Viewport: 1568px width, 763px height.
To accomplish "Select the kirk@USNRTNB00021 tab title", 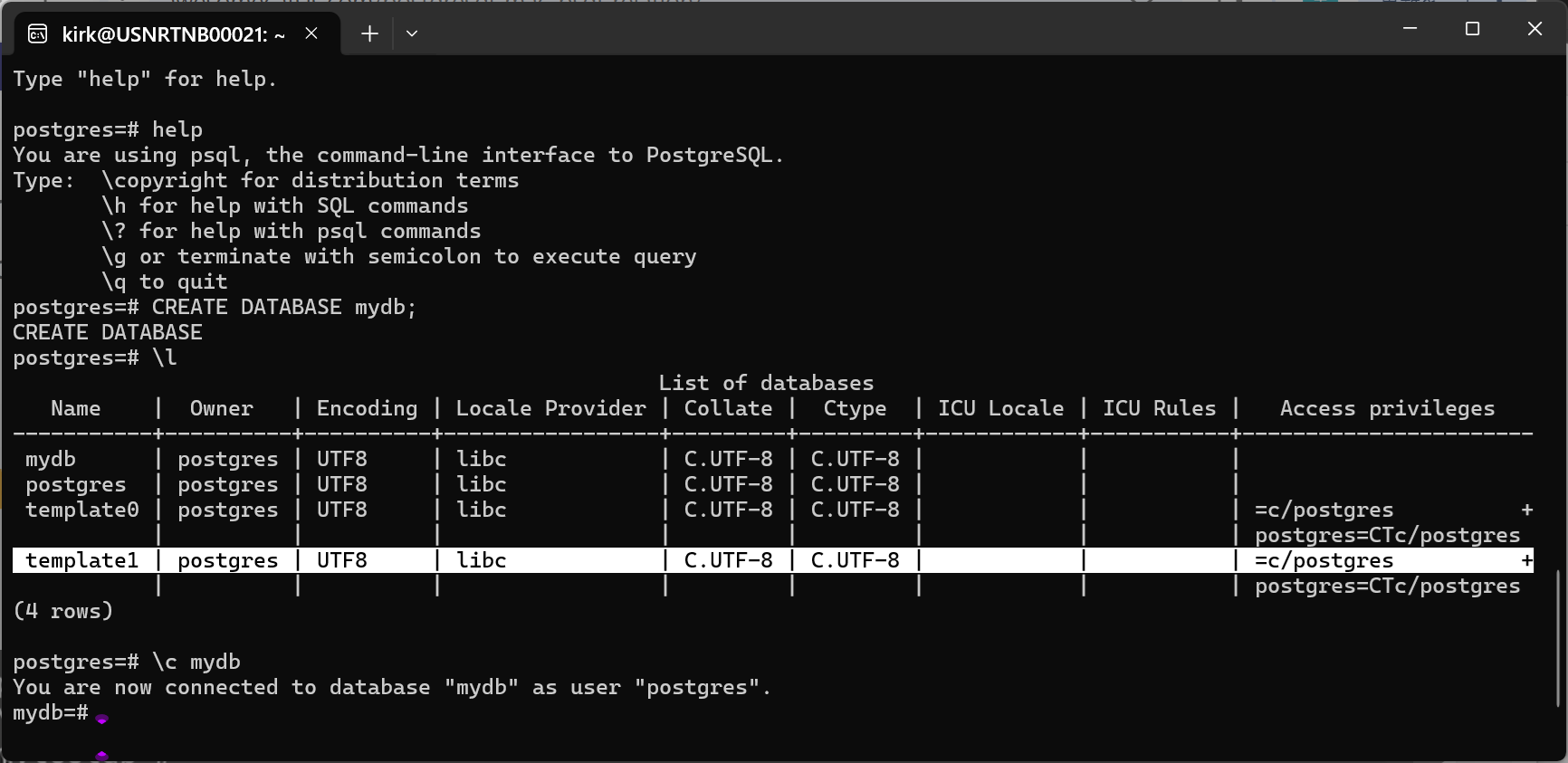I will pos(173,34).
